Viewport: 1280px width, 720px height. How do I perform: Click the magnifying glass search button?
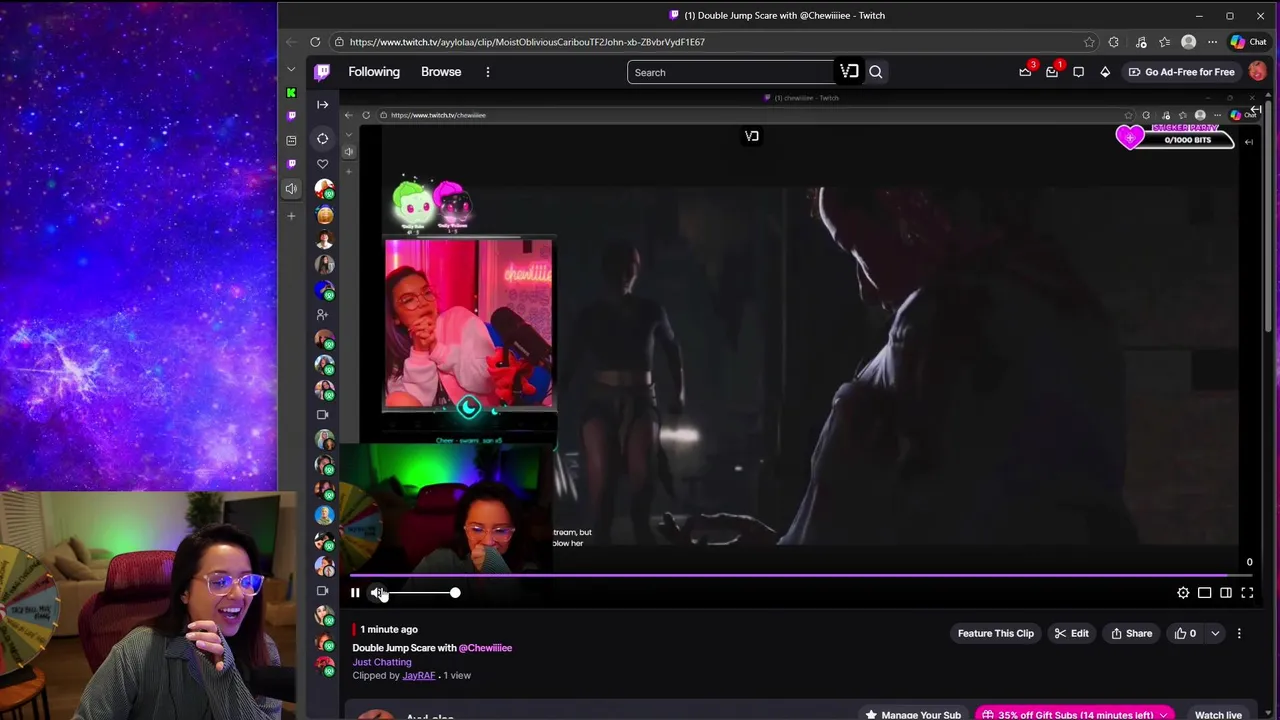(876, 72)
